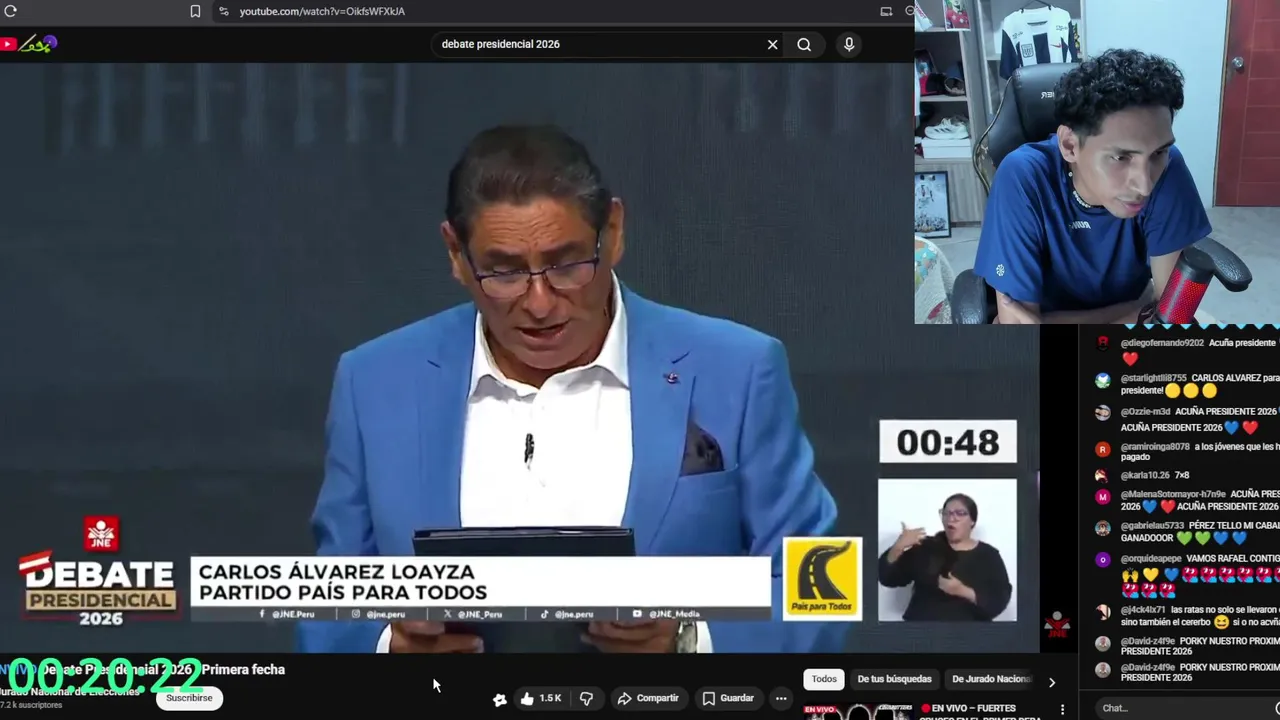
Task: Click gabrielau5733's chat message
Action: pos(1199,531)
